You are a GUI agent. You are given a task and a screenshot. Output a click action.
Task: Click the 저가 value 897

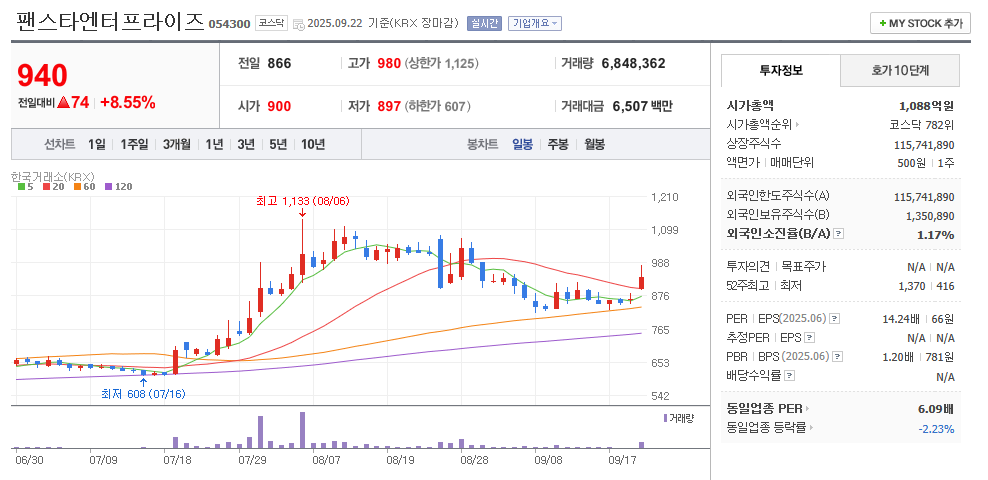(389, 106)
